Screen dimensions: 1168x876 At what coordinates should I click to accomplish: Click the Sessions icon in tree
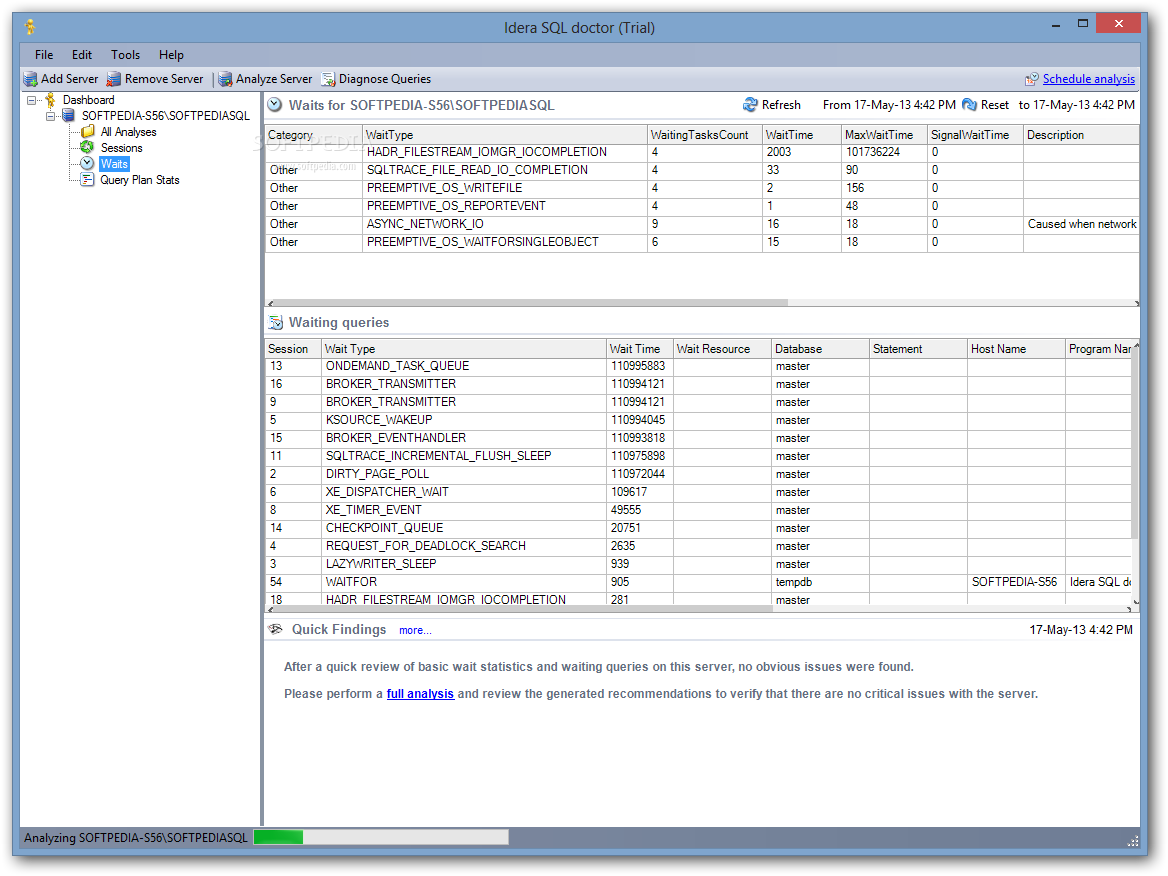click(87, 147)
